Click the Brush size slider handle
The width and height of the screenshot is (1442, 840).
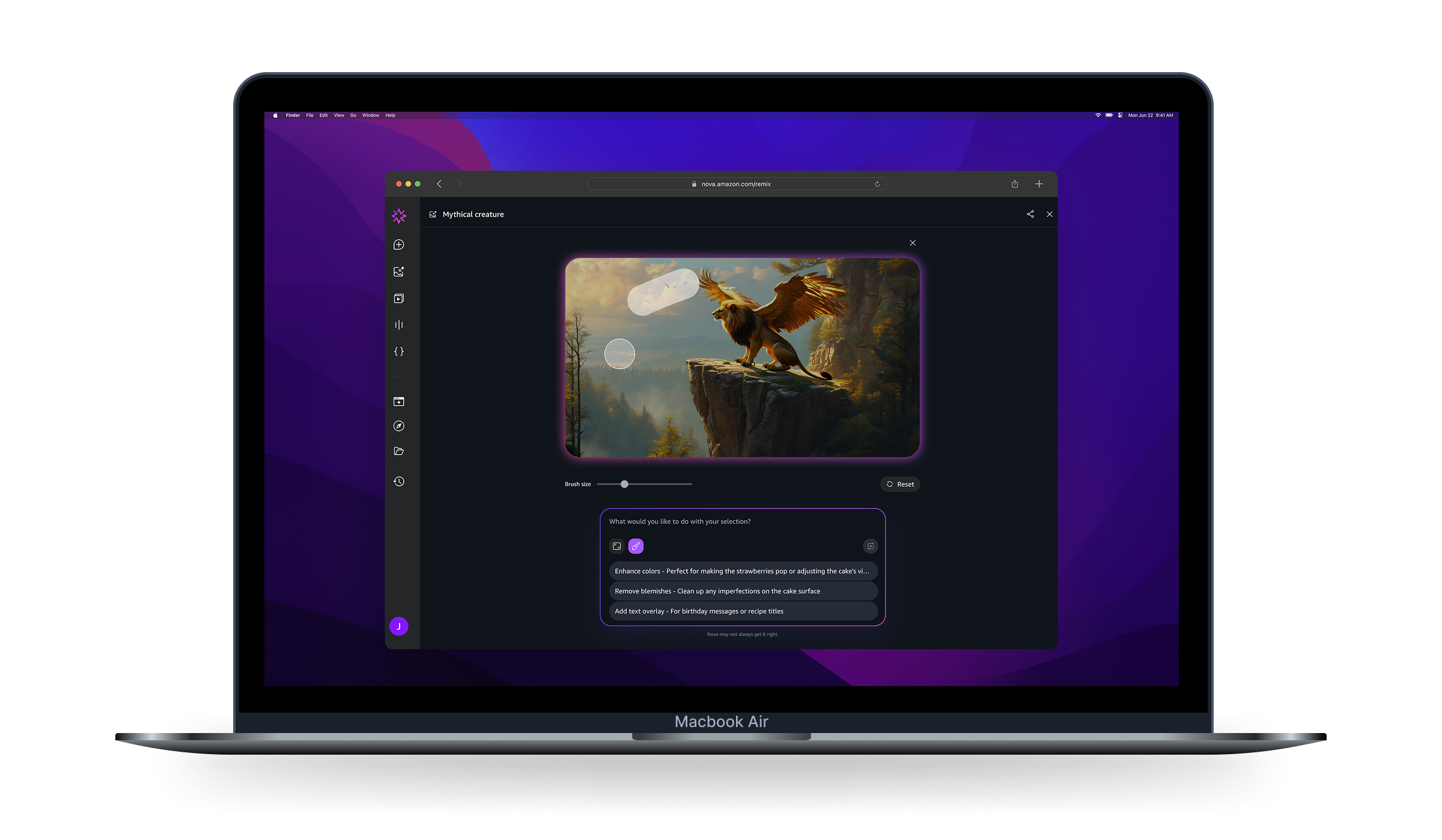(x=624, y=484)
